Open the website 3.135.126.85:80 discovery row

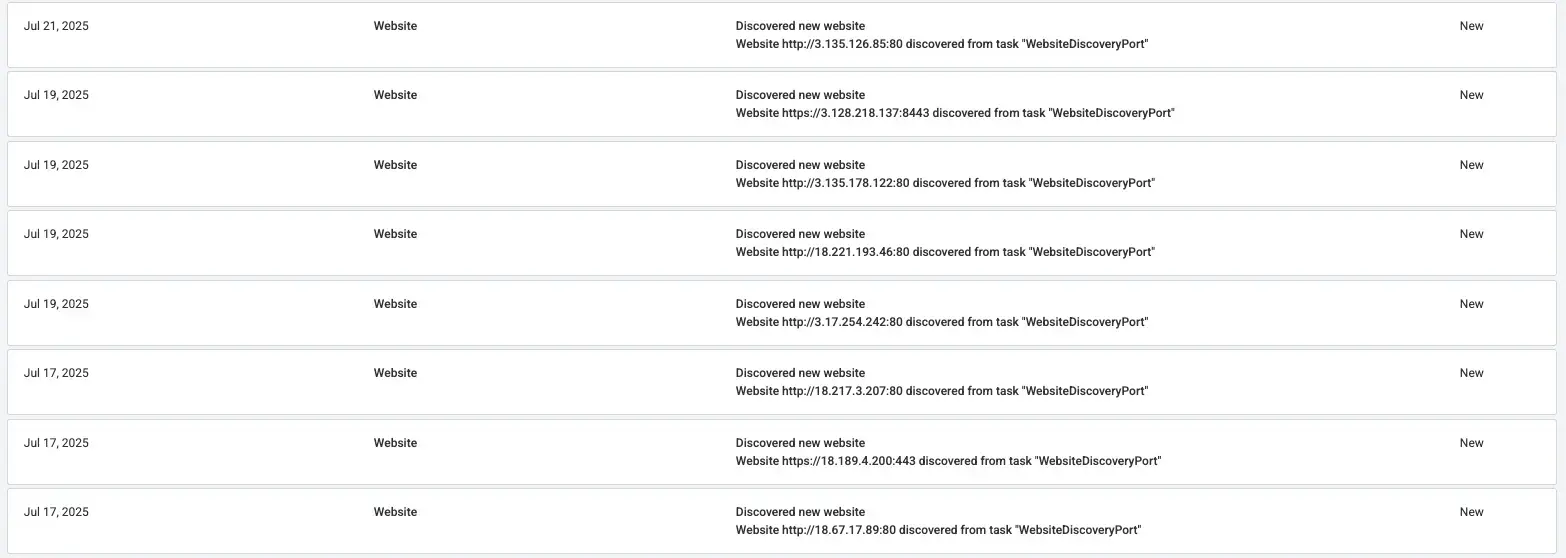[782, 35]
